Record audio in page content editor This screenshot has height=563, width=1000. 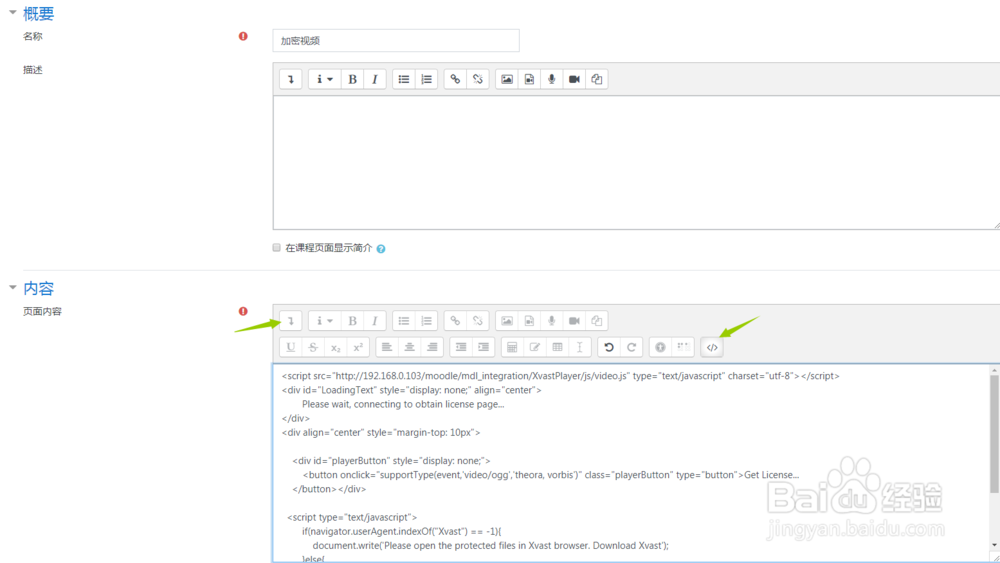coord(552,321)
